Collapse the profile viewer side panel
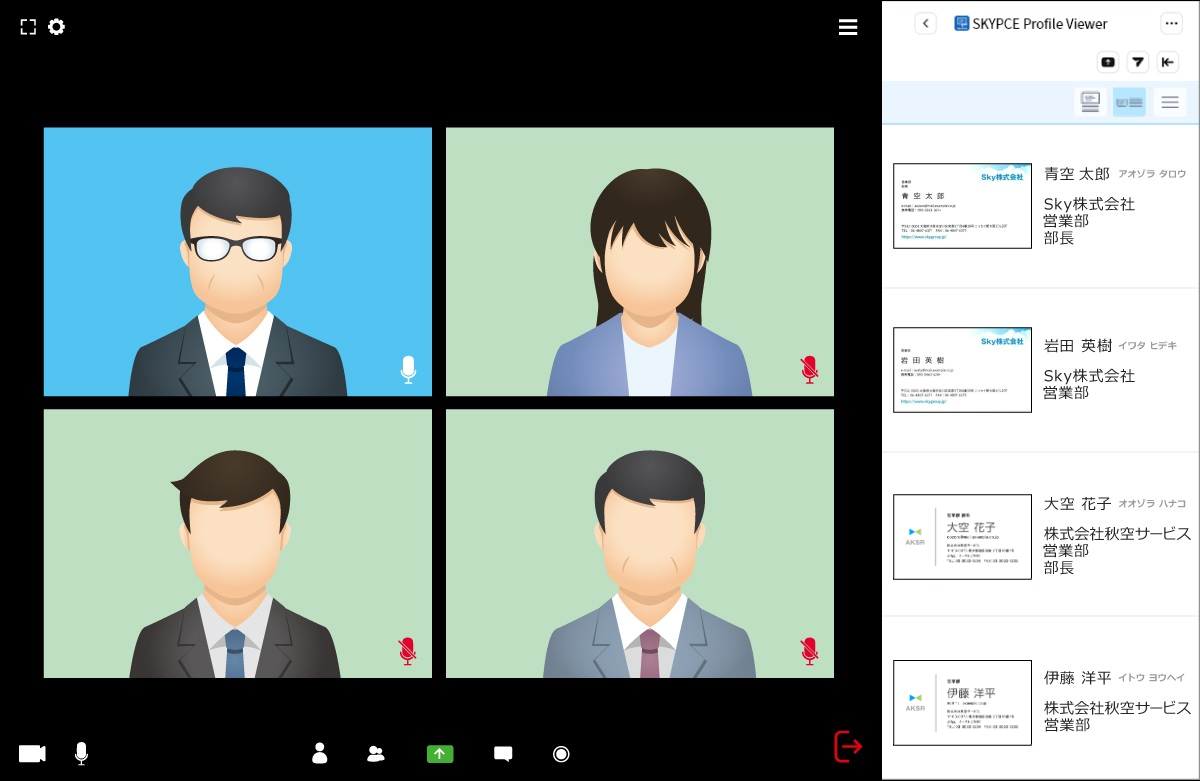 pyautogui.click(x=1168, y=62)
